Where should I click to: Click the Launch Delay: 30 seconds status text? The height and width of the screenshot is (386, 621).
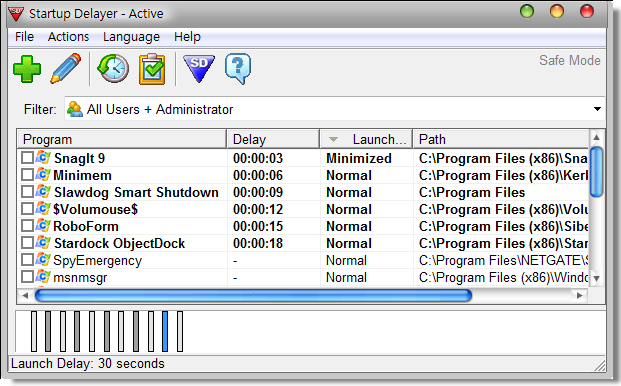[88, 363]
